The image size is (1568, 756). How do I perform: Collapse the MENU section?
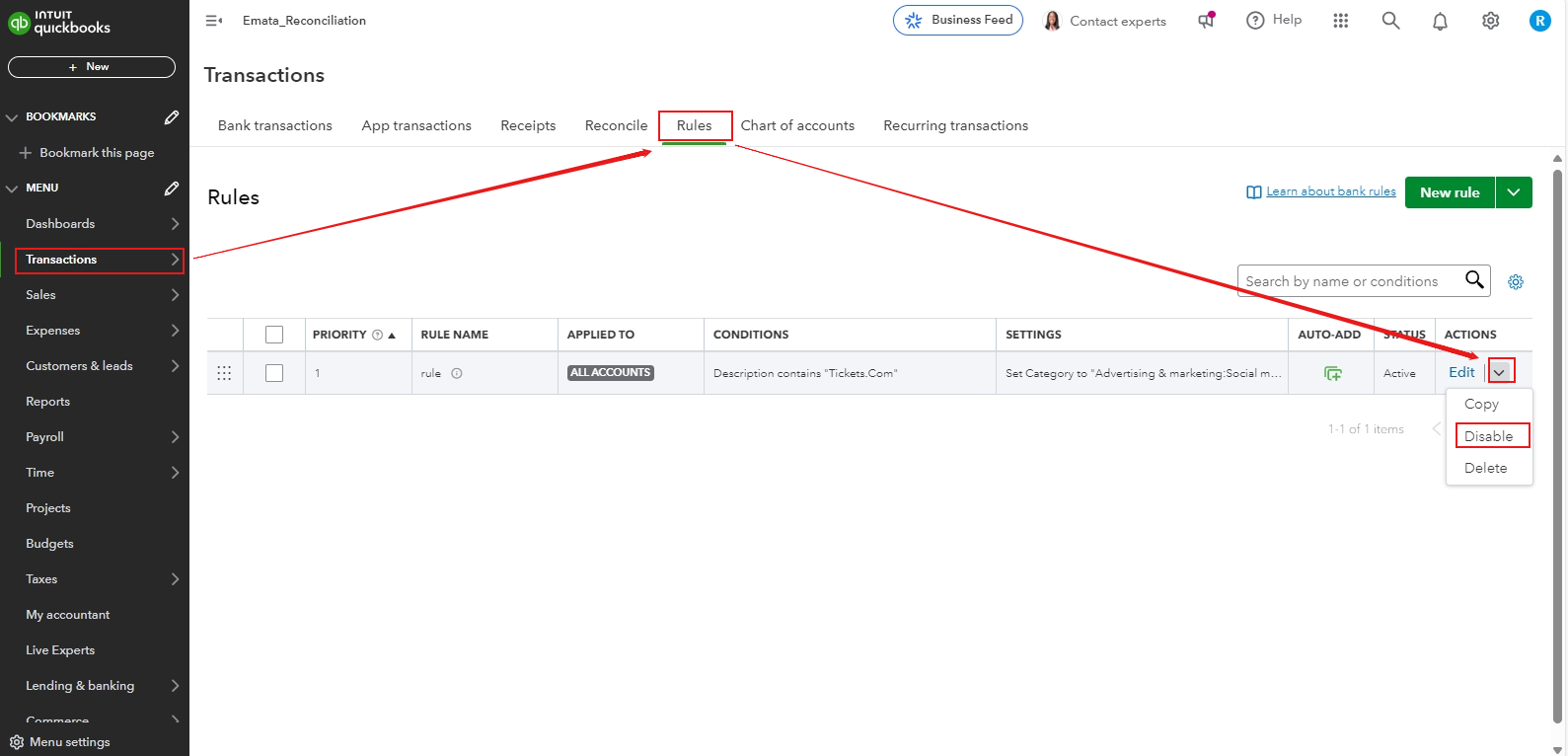[x=12, y=189]
